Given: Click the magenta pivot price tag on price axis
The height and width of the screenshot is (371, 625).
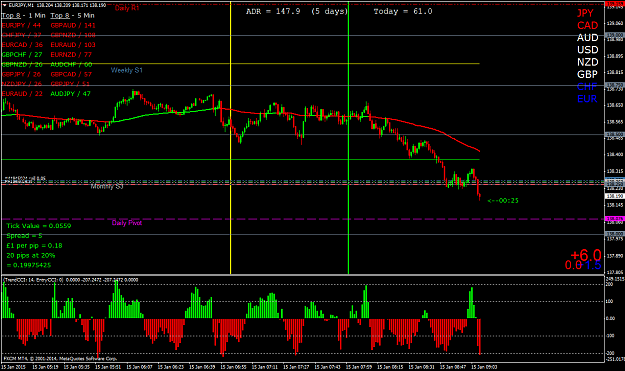Looking at the screenshot, I should point(614,219).
